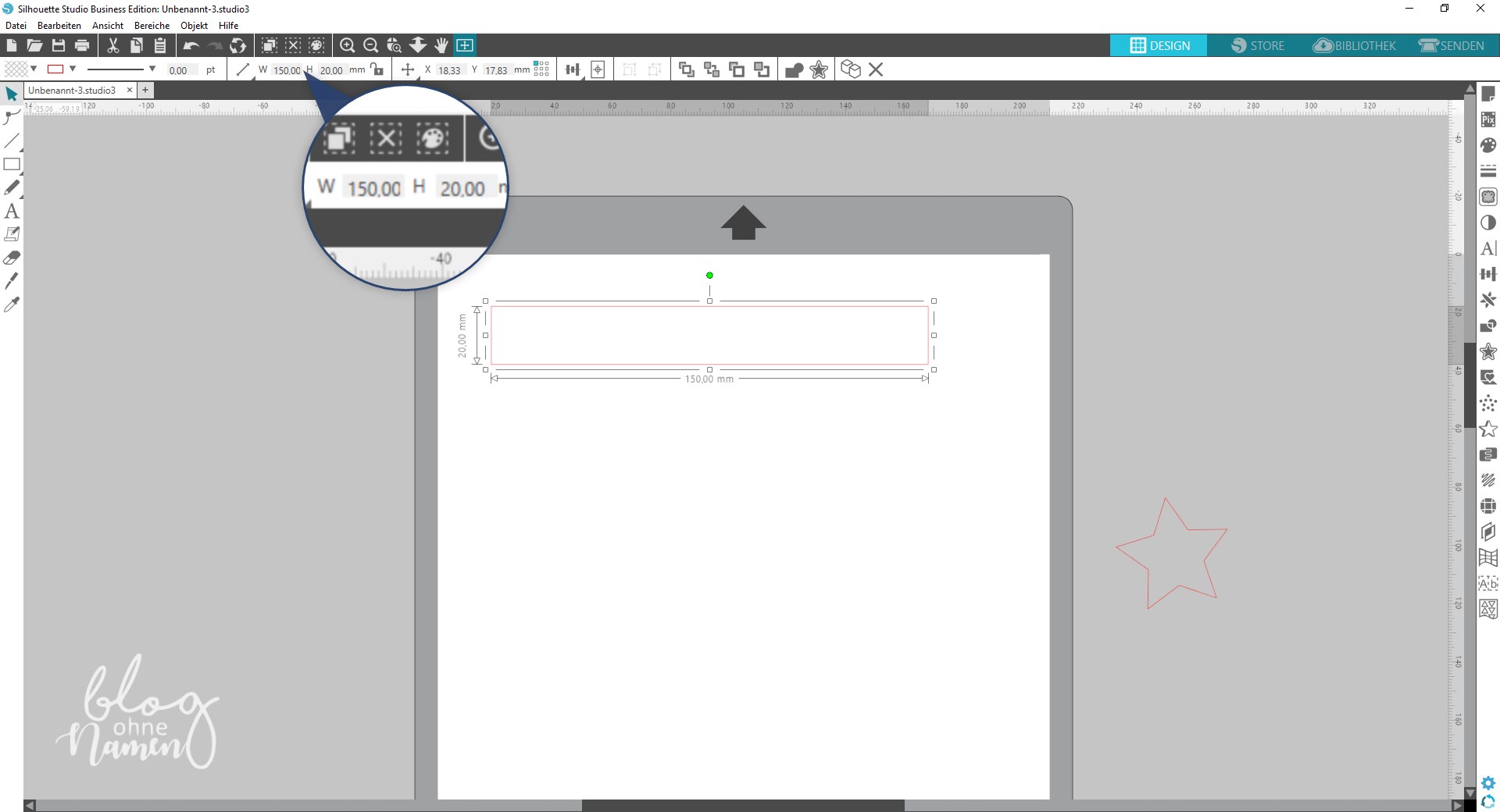Open the Objekt menu
The width and height of the screenshot is (1500, 812).
point(194,26)
